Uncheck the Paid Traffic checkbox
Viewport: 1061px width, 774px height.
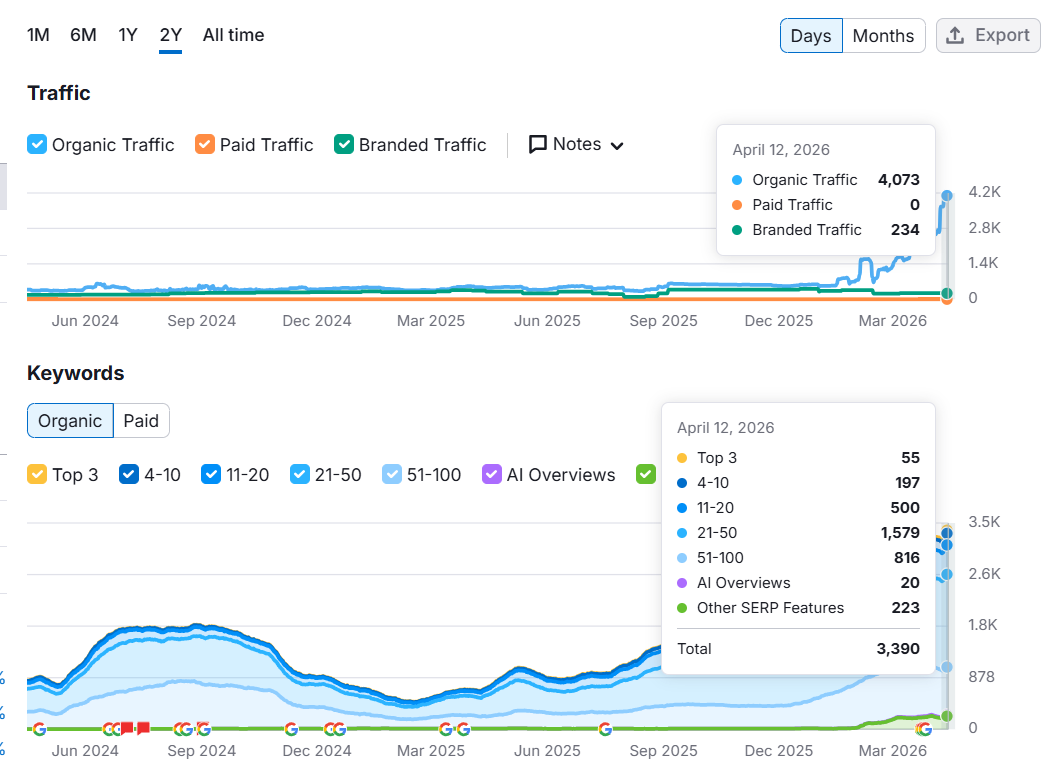point(205,144)
